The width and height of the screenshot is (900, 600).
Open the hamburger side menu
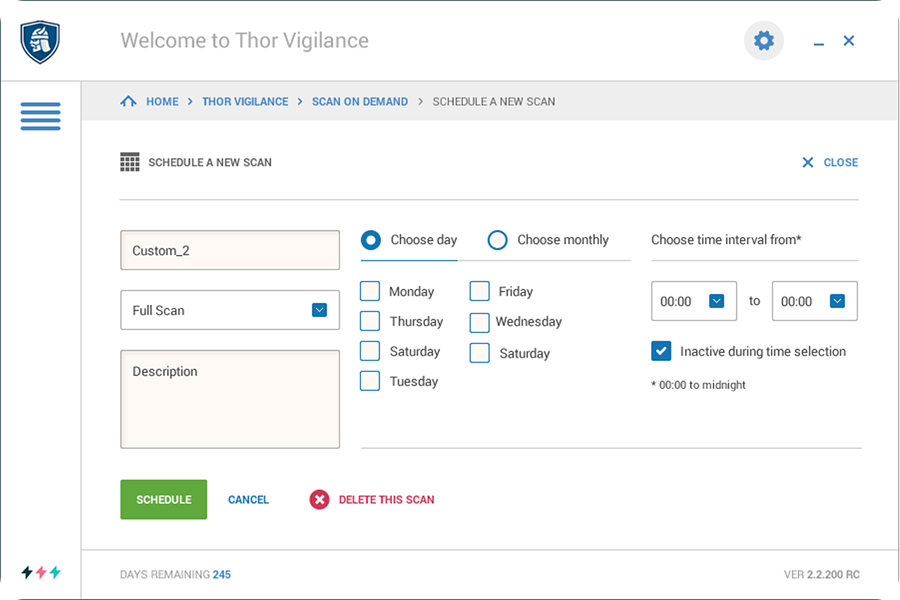click(x=40, y=116)
